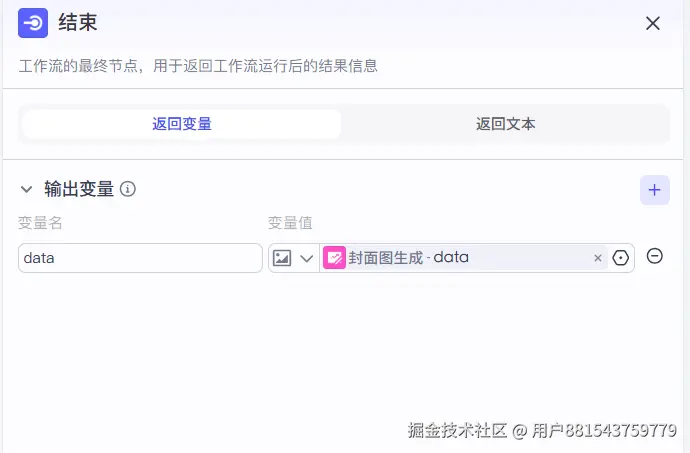Remove the data variable row
Image resolution: width=690 pixels, height=453 pixels.
[x=655, y=256]
